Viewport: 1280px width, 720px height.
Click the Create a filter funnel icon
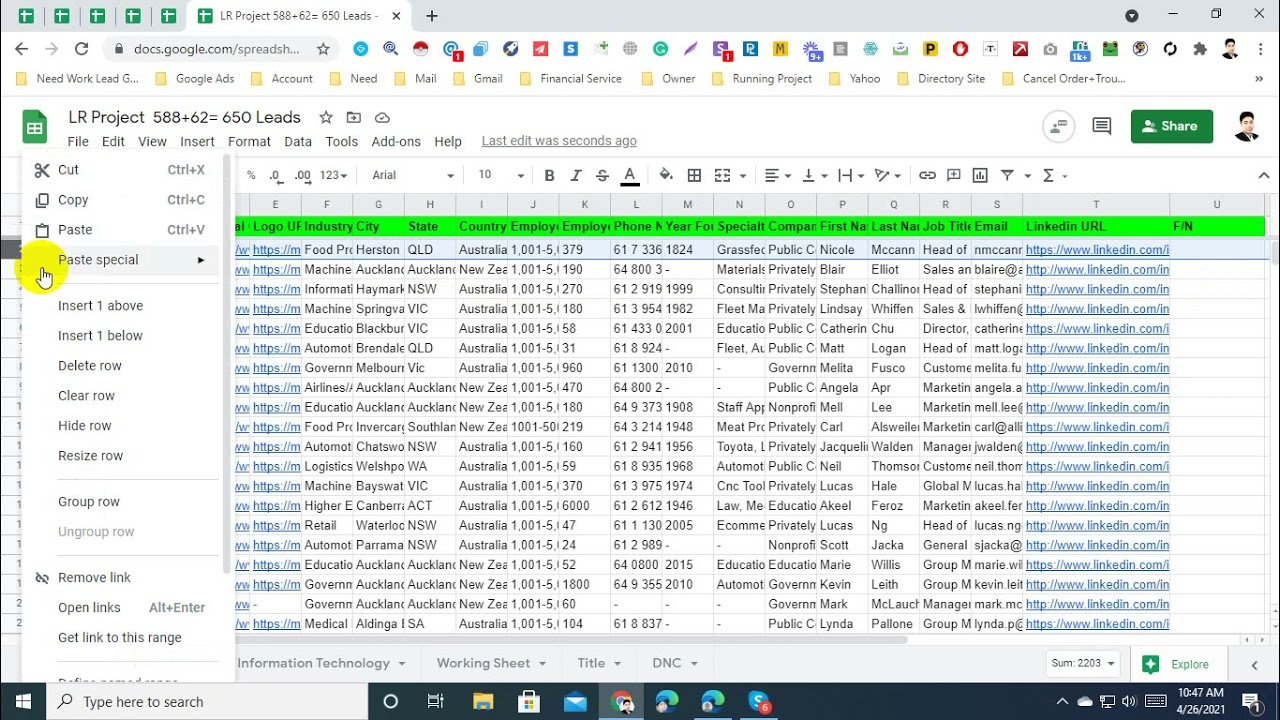point(1007,175)
